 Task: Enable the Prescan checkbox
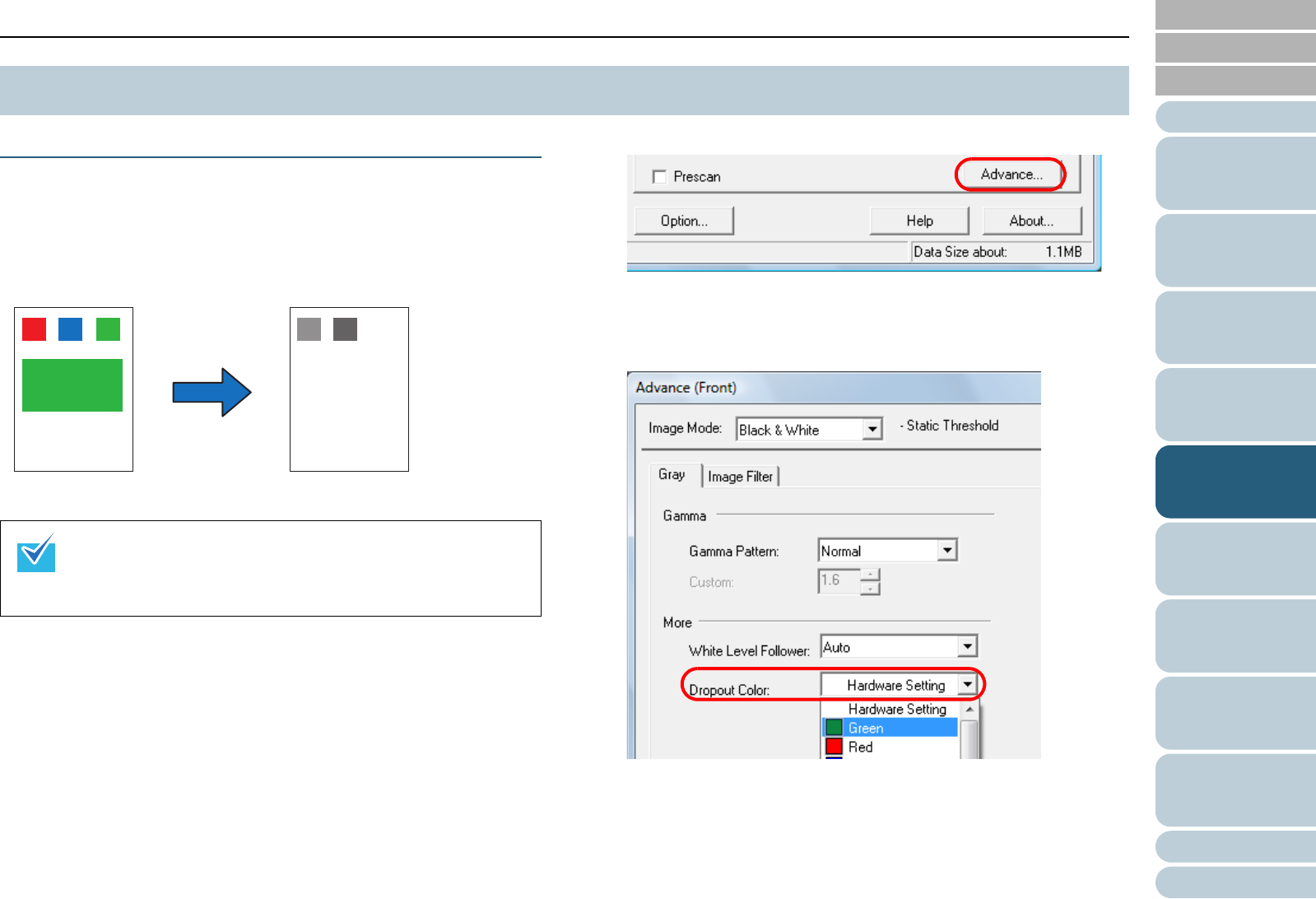click(x=659, y=177)
